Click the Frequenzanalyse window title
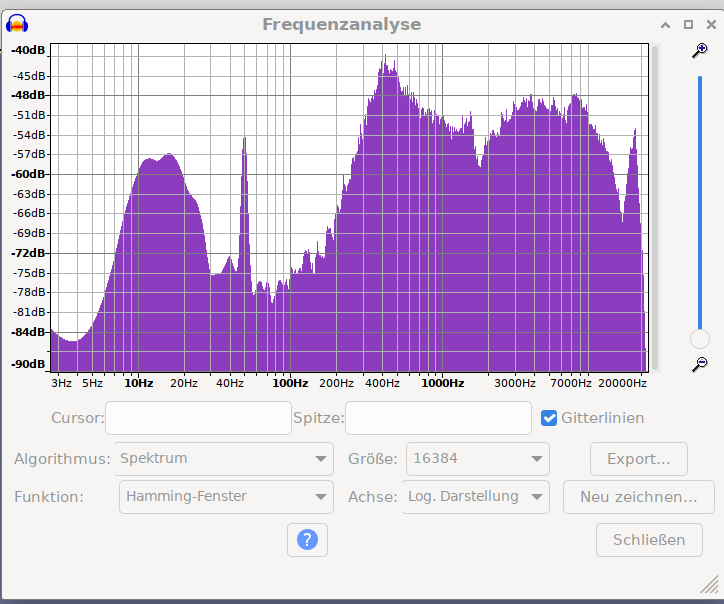This screenshot has height=604, width=724. [342, 24]
